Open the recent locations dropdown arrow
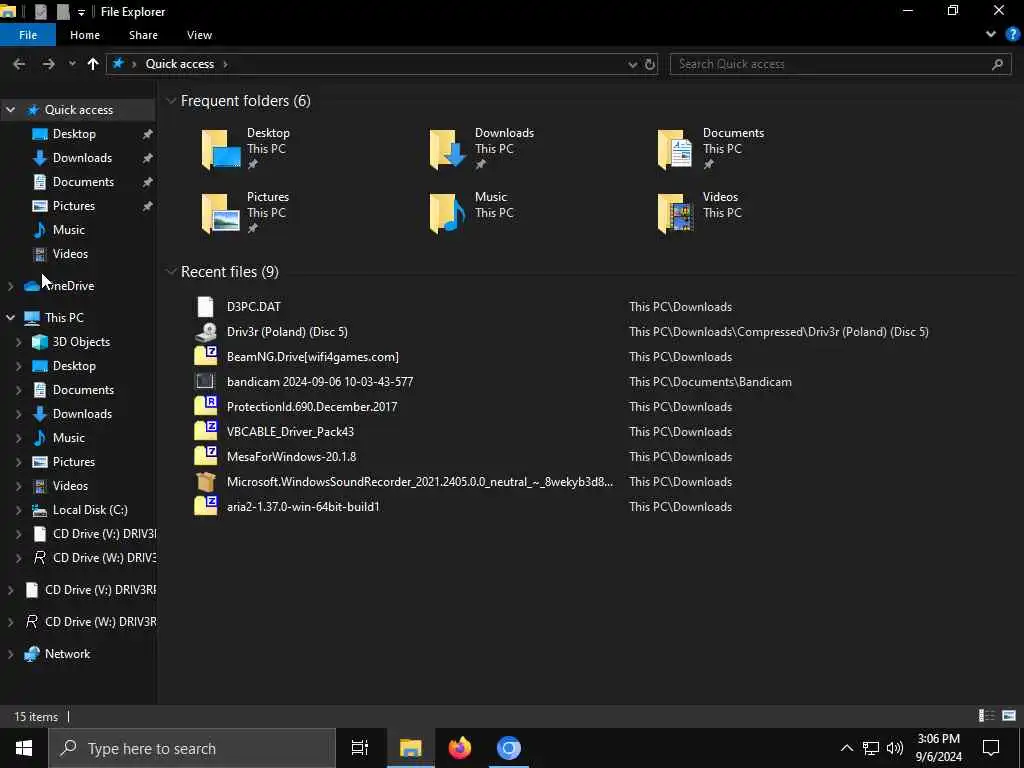This screenshot has height=768, width=1024. [72, 64]
